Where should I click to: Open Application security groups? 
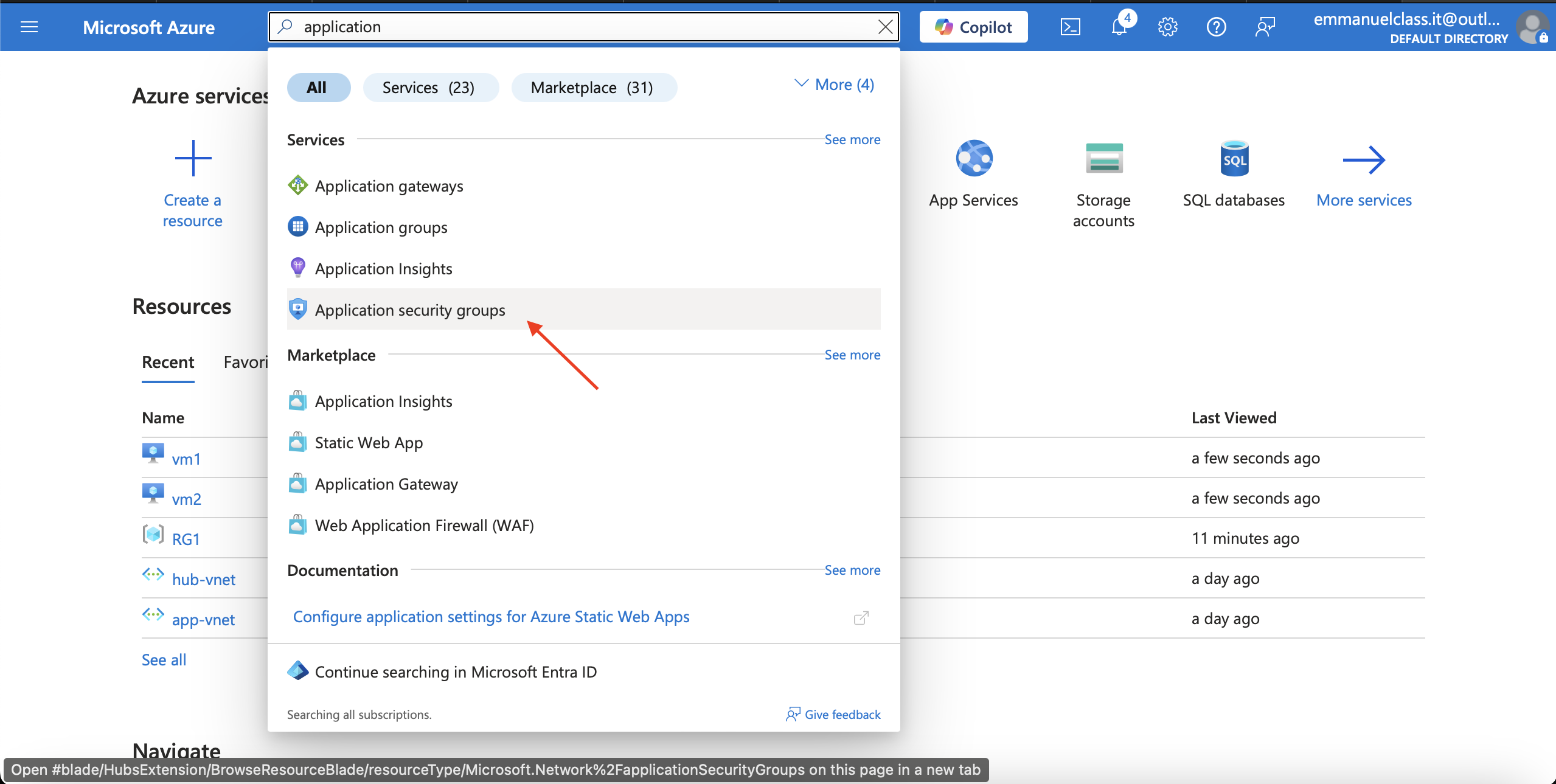[x=584, y=309]
